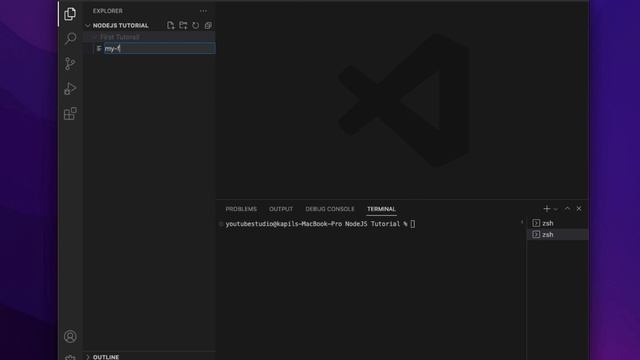Create a new terminal with the plus icon
Screen dimensions: 640x360
(547, 209)
